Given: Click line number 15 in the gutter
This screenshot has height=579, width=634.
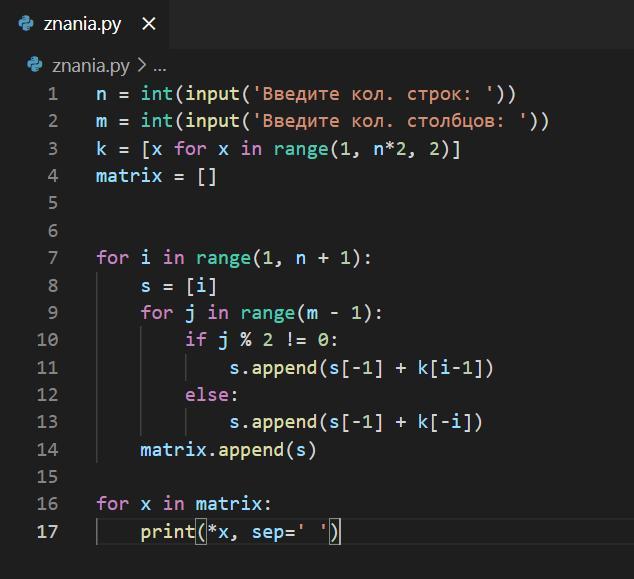Looking at the screenshot, I should point(48,477).
